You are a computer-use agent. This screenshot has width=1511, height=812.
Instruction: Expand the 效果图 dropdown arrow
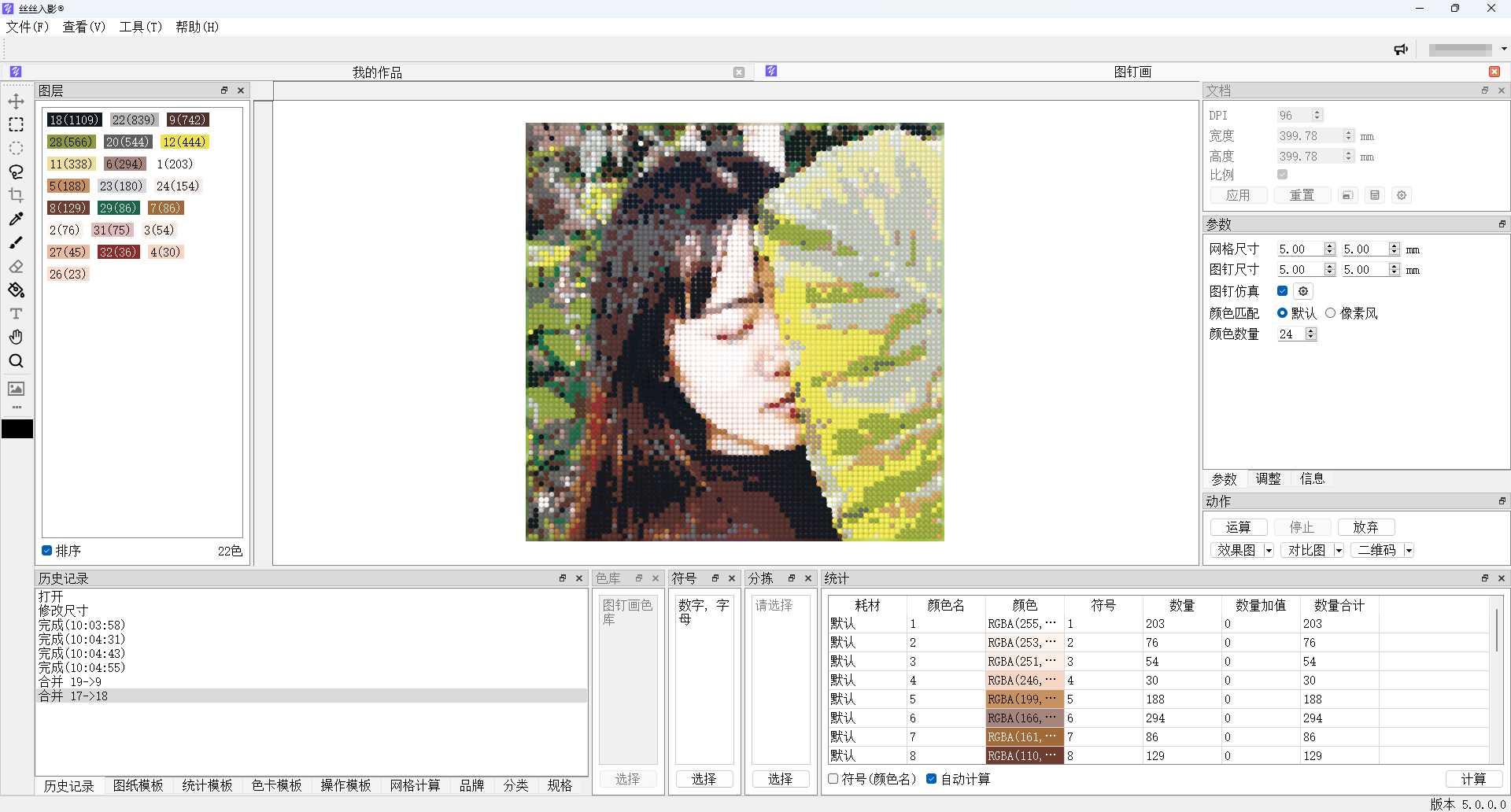click(1269, 551)
